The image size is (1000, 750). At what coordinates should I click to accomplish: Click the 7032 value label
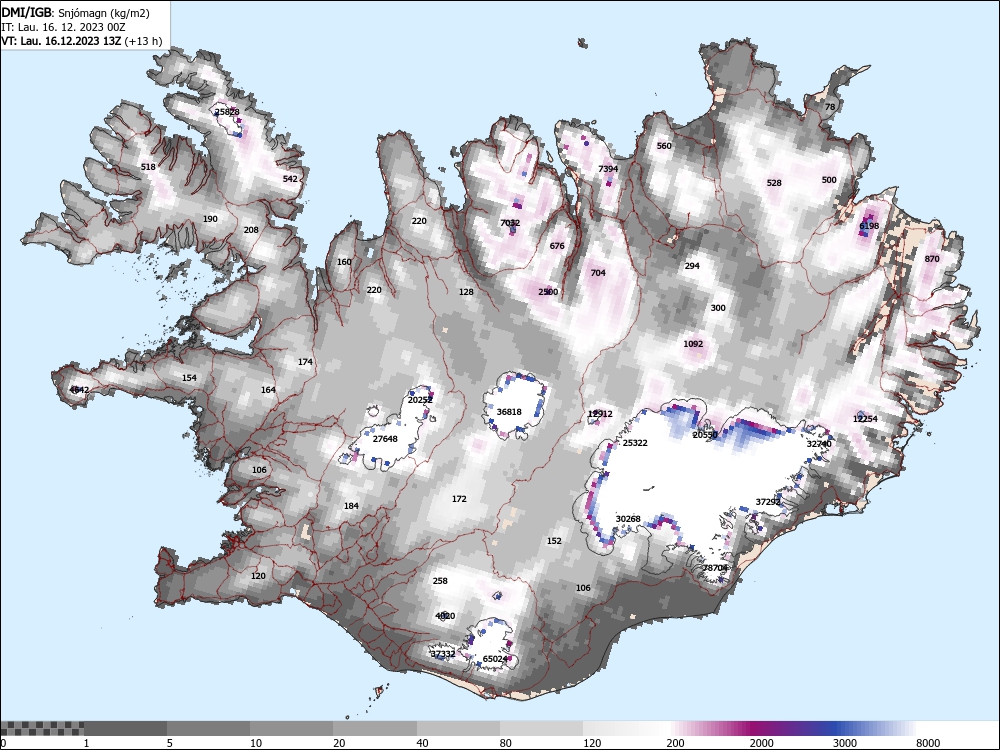coord(510,223)
